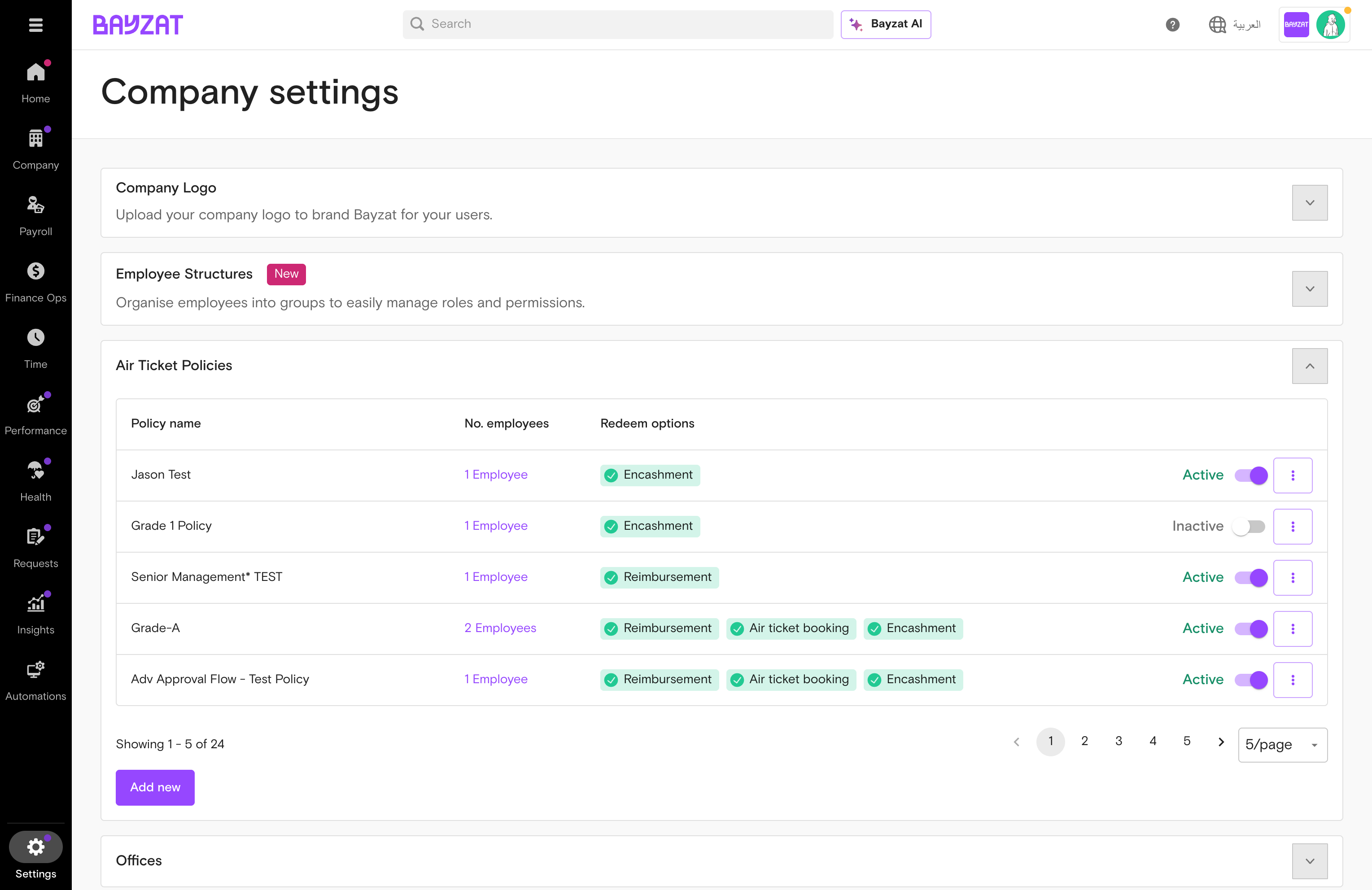Viewport: 1372px width, 890px height.
Task: Open the user profile avatar
Action: pos(1330,24)
